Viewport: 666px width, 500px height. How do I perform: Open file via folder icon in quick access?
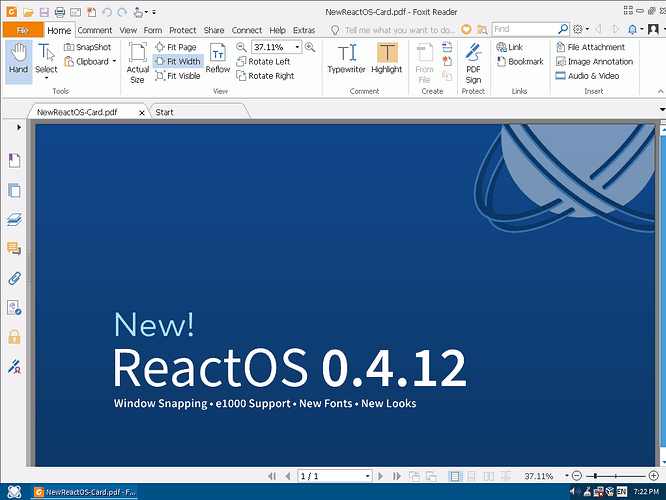(x=28, y=12)
